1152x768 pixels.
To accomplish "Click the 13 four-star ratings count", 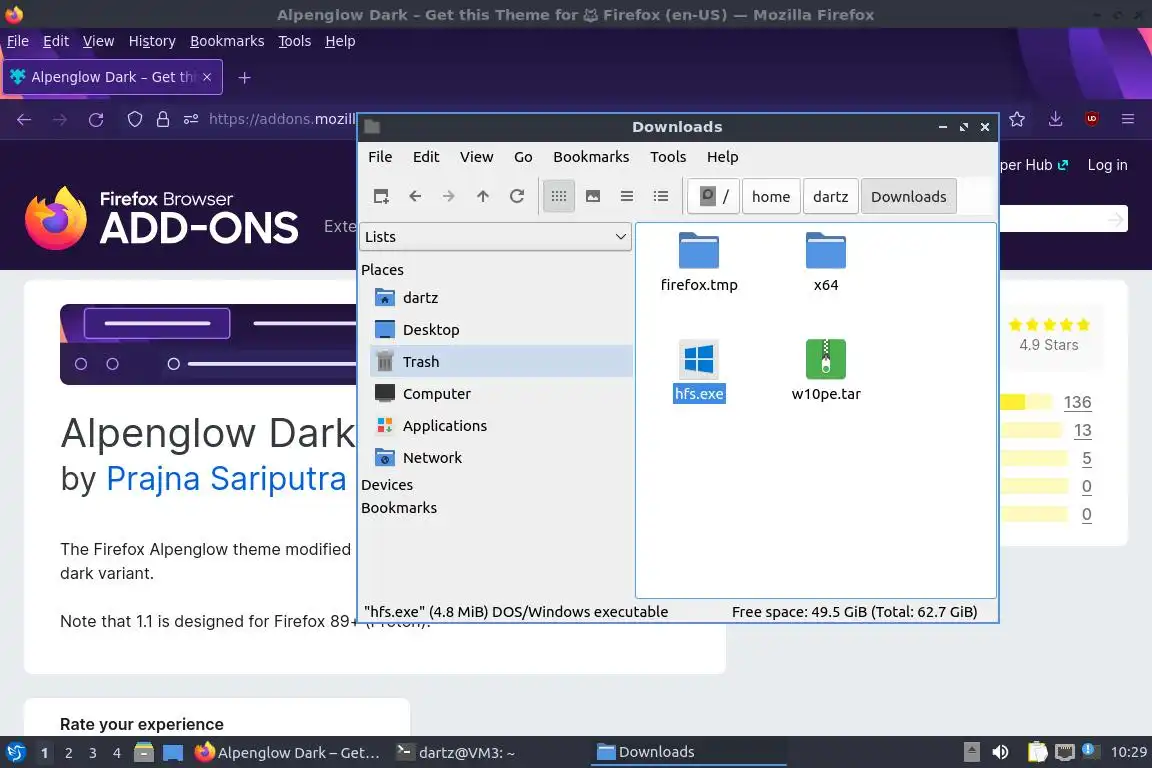I will tap(1082, 430).
